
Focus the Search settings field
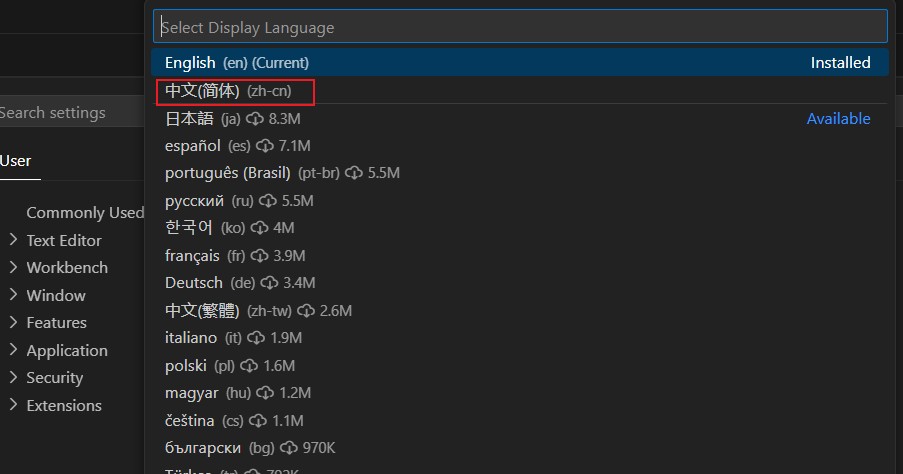pyautogui.click(x=71, y=113)
